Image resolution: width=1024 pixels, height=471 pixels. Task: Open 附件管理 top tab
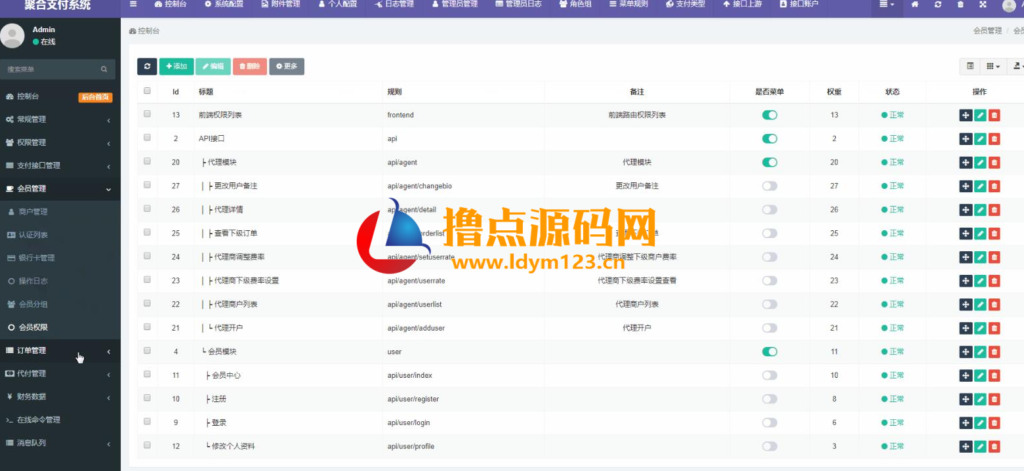tap(281, 4)
